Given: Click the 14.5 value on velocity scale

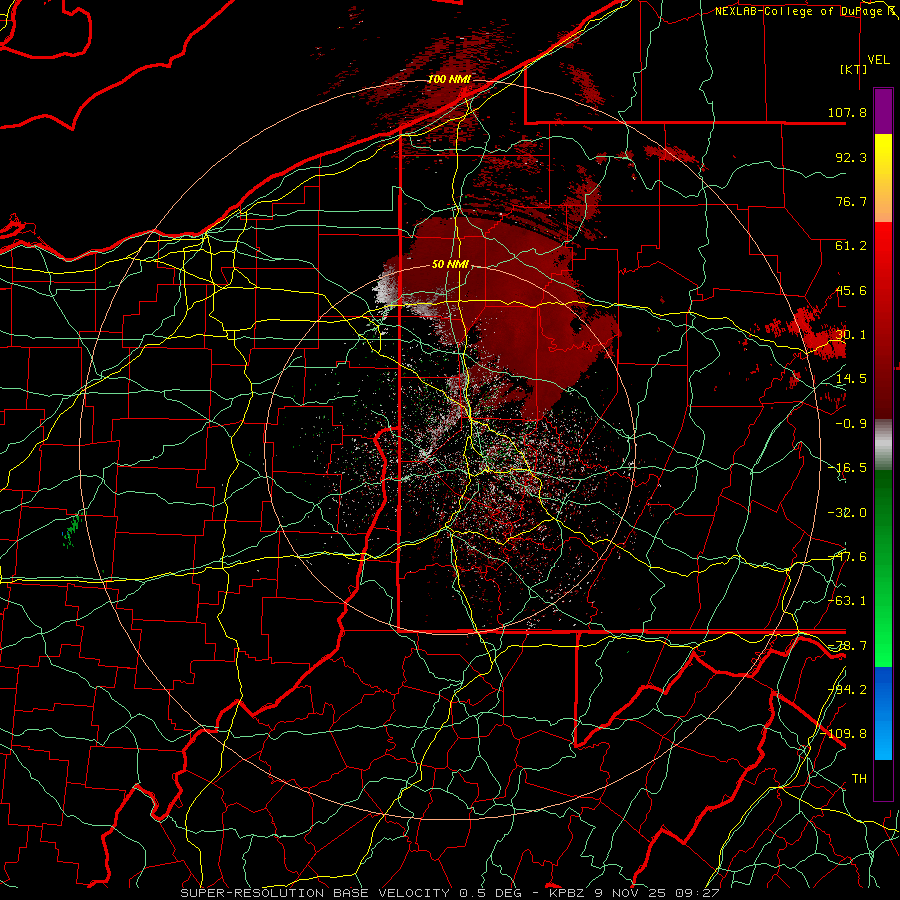Looking at the screenshot, I should [851, 379].
